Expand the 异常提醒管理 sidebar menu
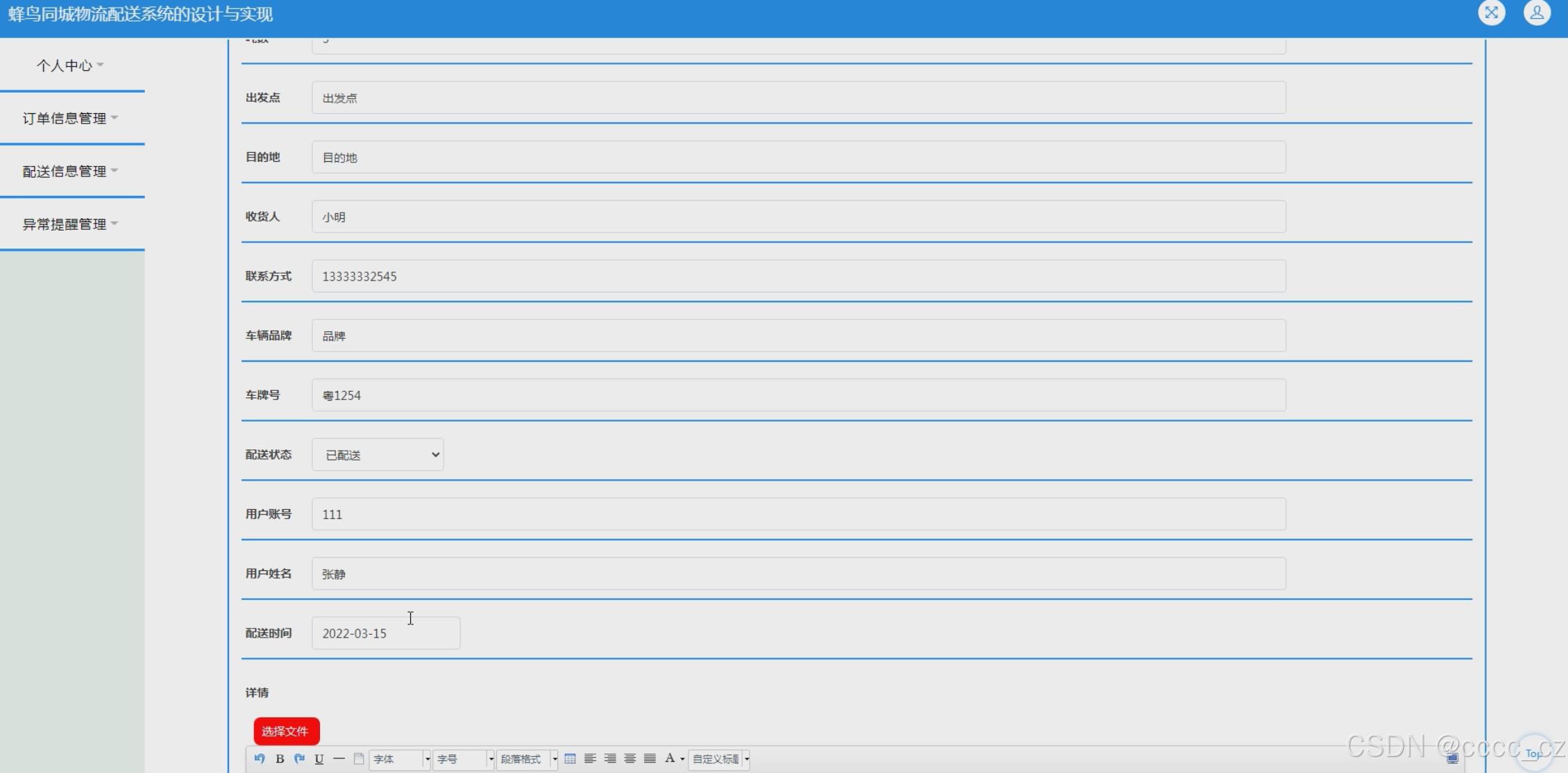This screenshot has height=773, width=1568. (70, 224)
